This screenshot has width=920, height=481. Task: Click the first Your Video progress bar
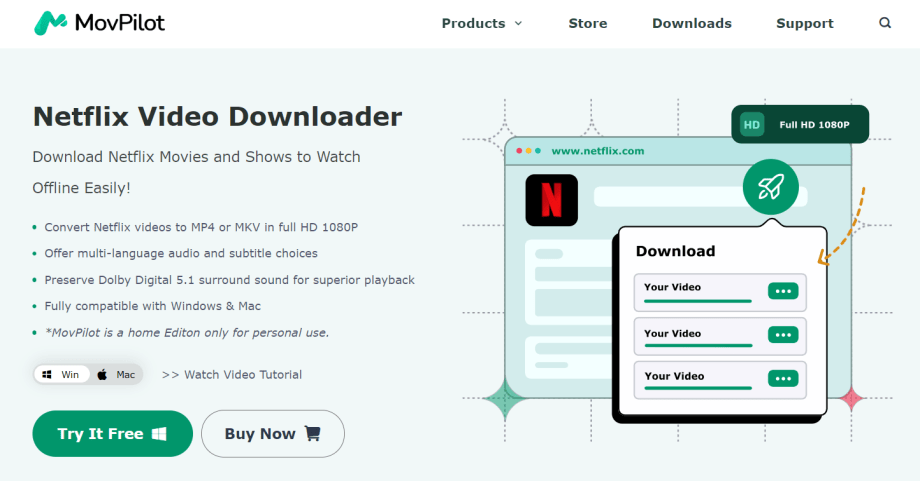point(698,300)
